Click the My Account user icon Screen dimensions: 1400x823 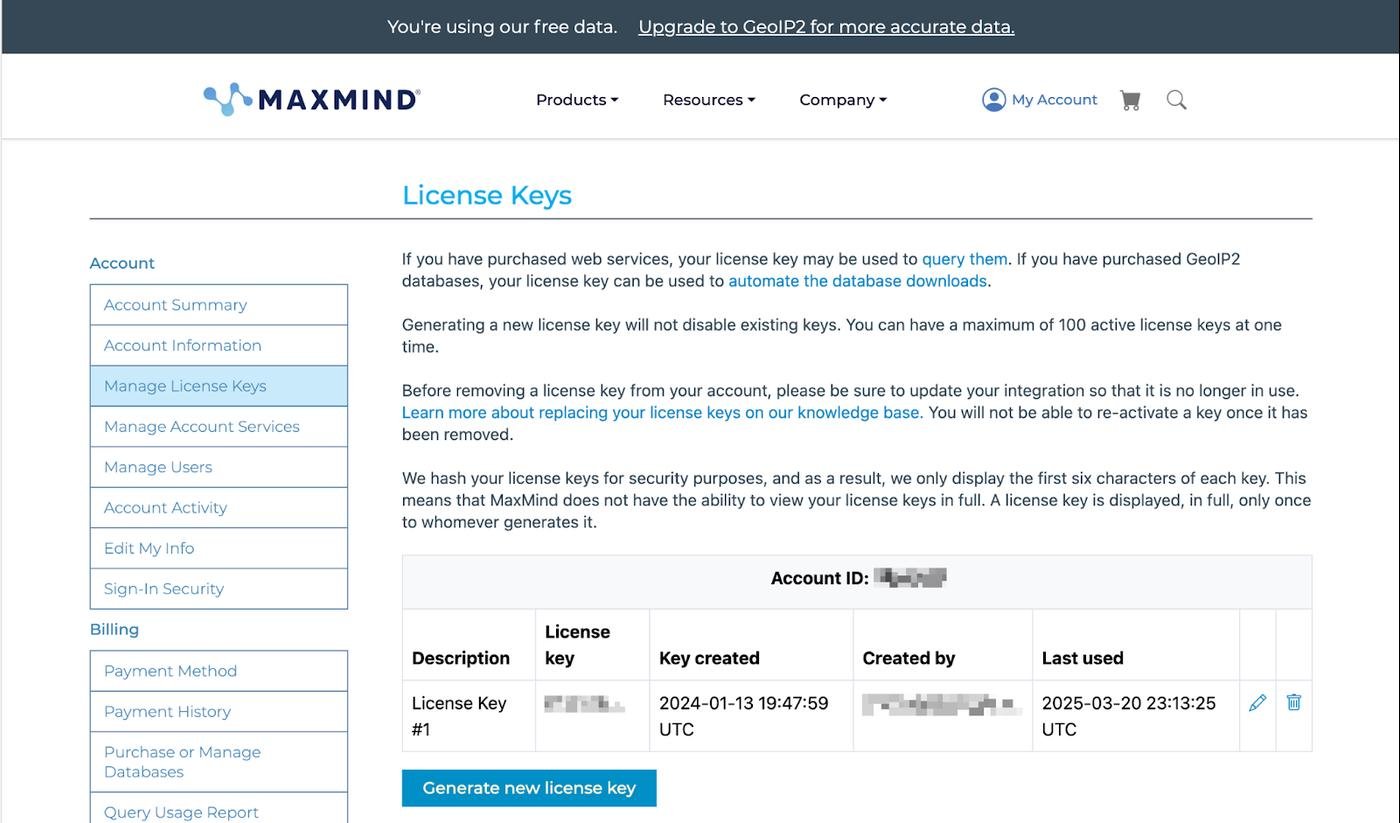(x=994, y=100)
